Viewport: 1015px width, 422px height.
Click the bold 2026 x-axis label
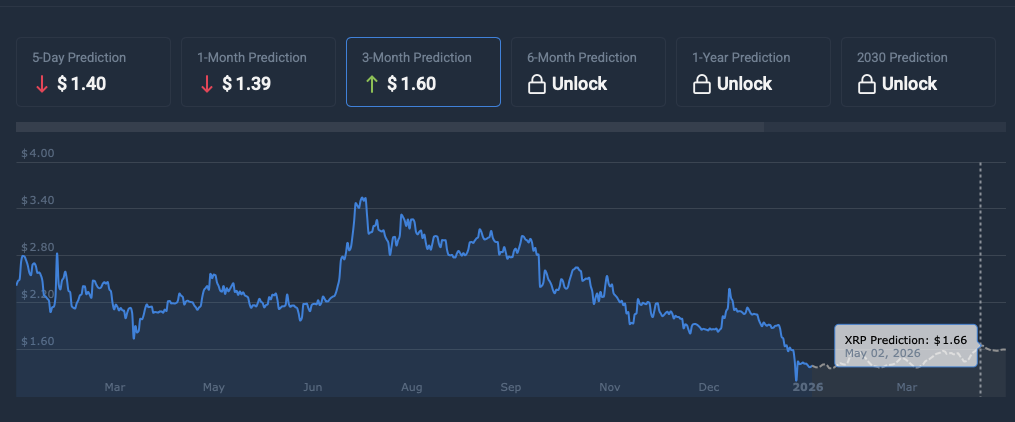(808, 387)
